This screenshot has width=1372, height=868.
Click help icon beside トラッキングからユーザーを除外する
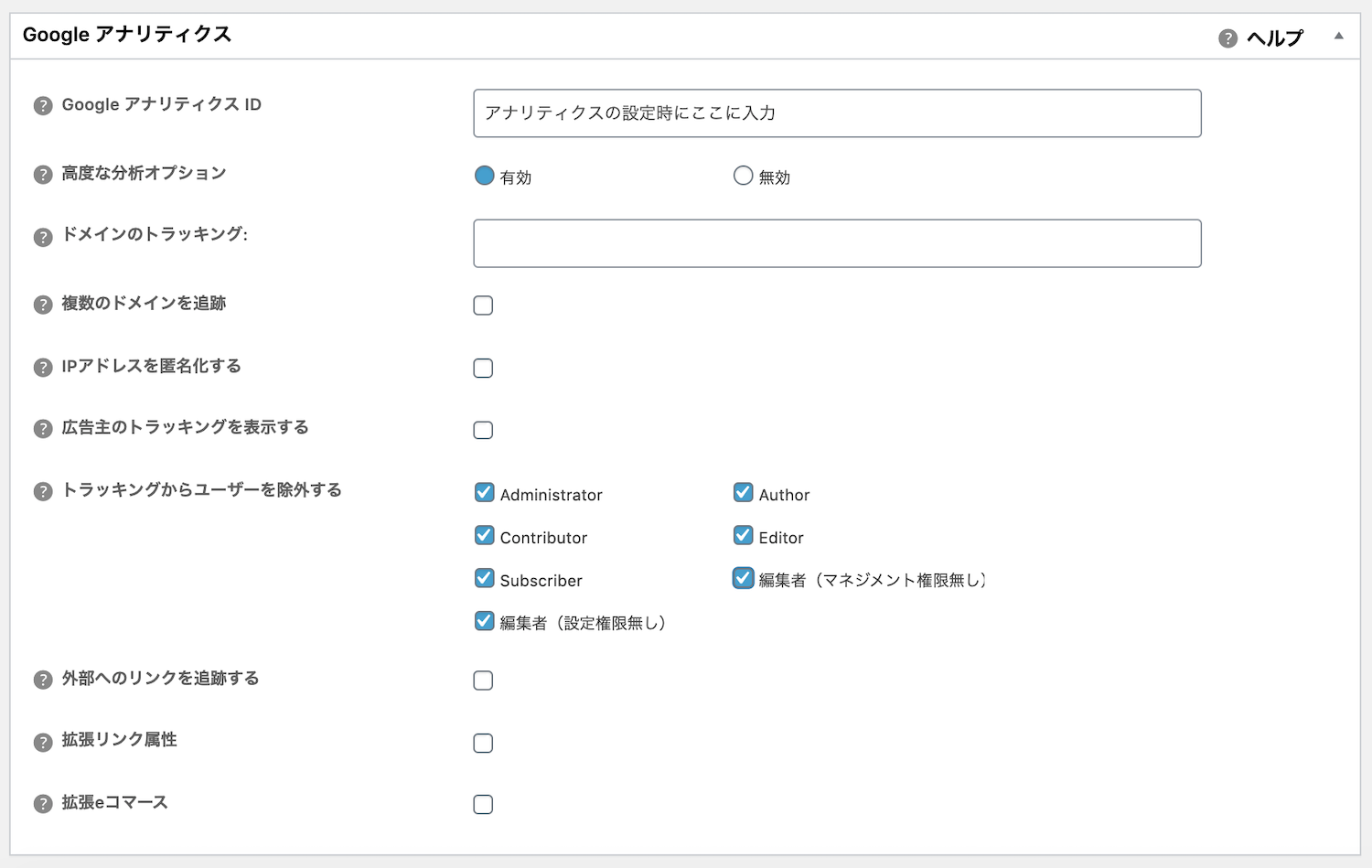click(x=43, y=492)
